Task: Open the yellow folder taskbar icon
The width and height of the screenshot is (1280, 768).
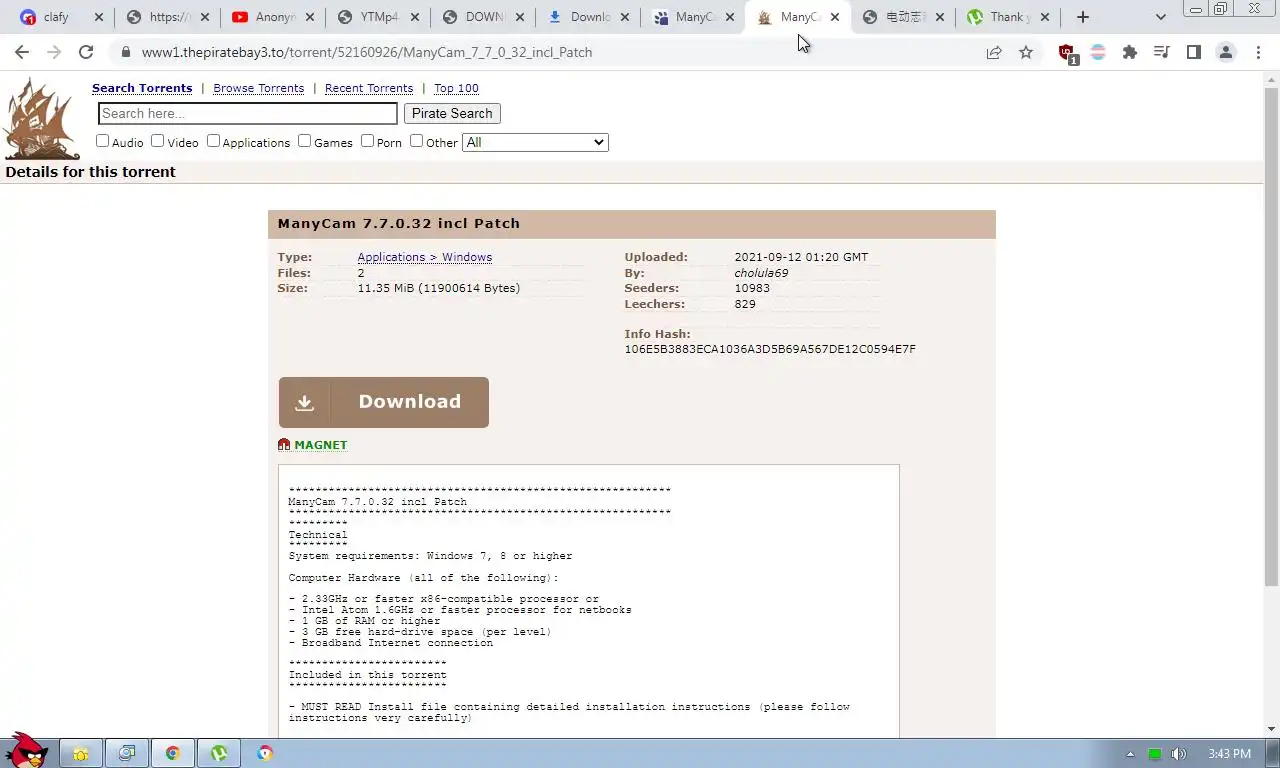Action: point(81,753)
